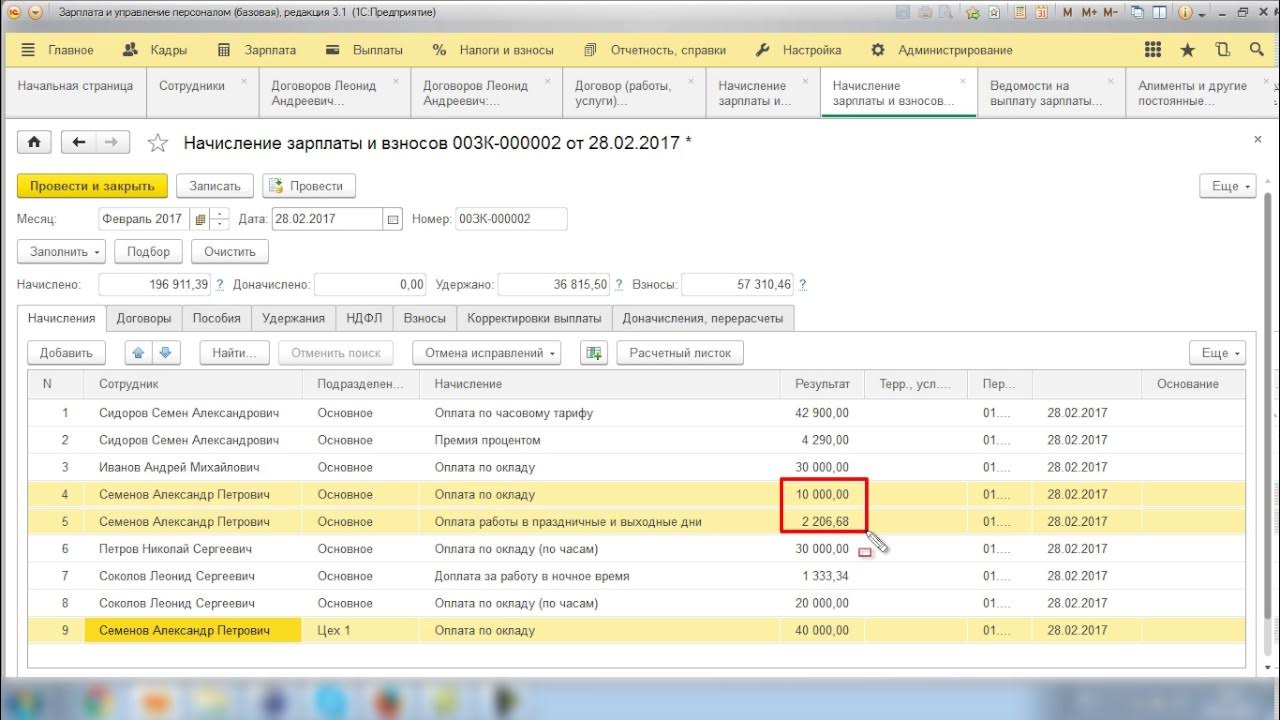
Task: Switch to the Договоры tab
Action: tap(143, 318)
